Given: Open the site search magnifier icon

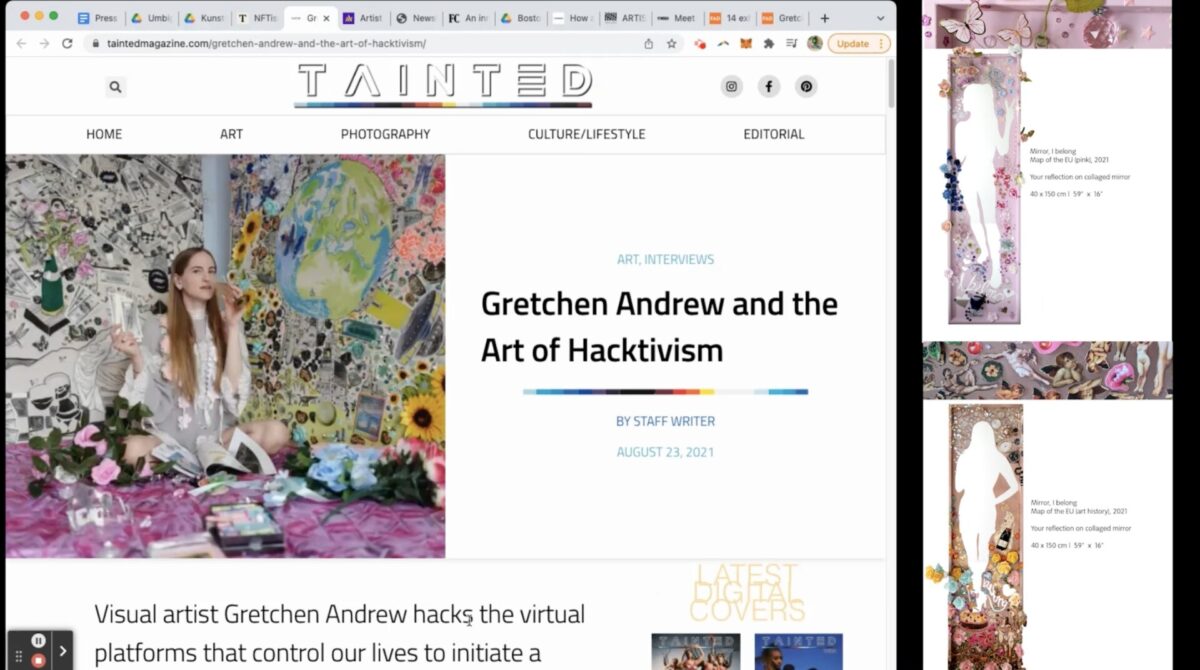Looking at the screenshot, I should pos(115,87).
